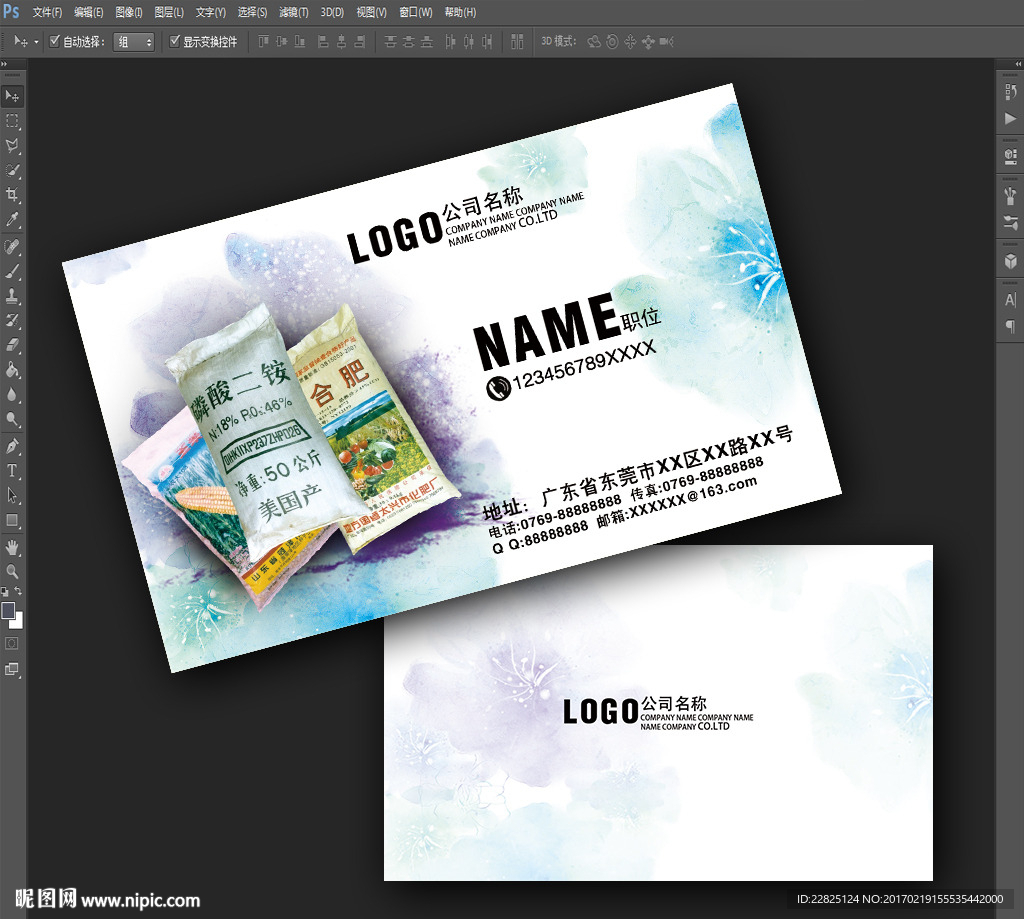Open the 选择(S) menu
This screenshot has height=919, width=1024.
pos(252,12)
